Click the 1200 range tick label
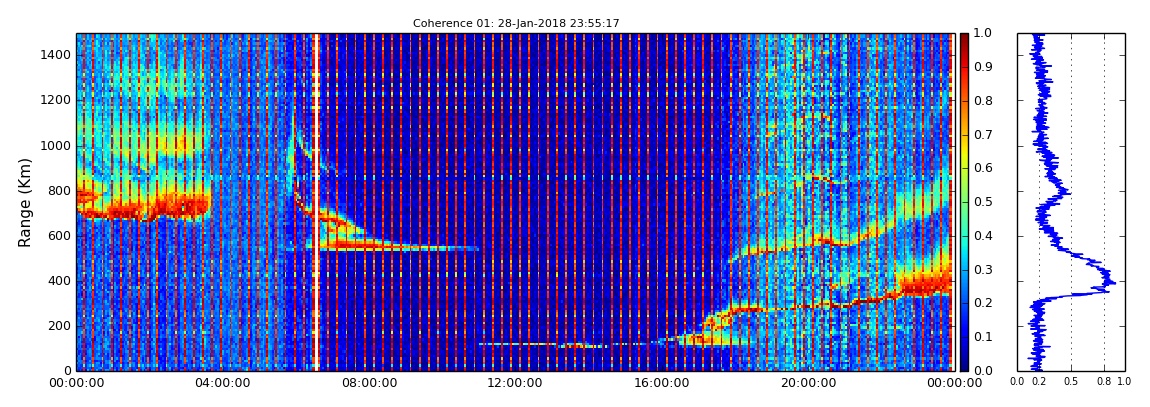The image size is (1150, 407). (x=56, y=100)
